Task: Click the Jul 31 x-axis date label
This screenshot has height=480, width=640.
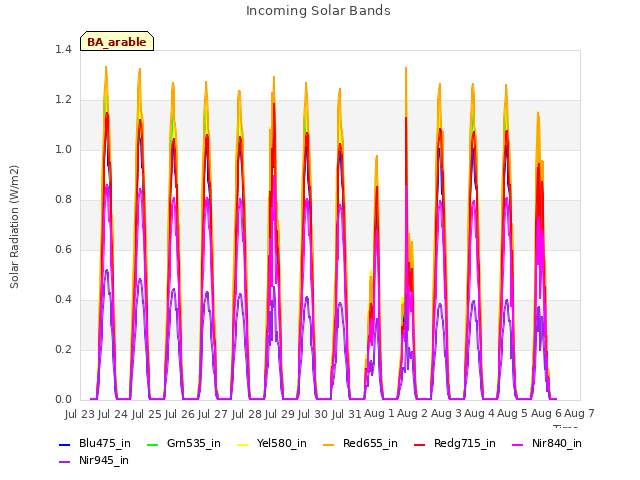Action: [x=347, y=414]
